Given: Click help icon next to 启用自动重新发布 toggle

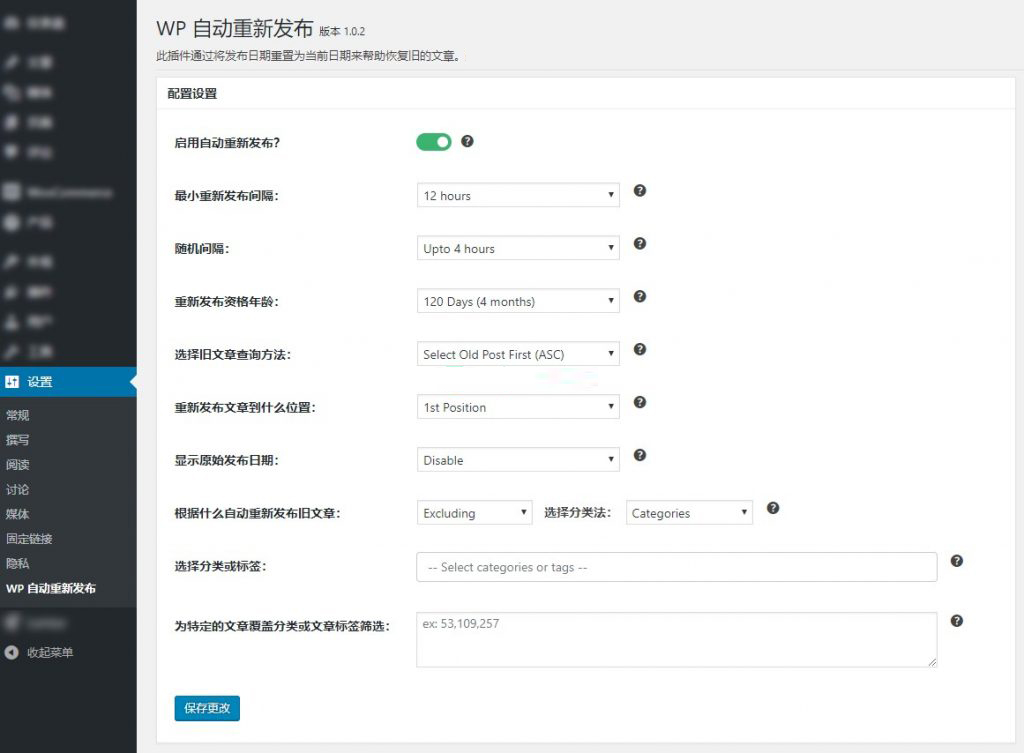Looking at the screenshot, I should [x=468, y=141].
